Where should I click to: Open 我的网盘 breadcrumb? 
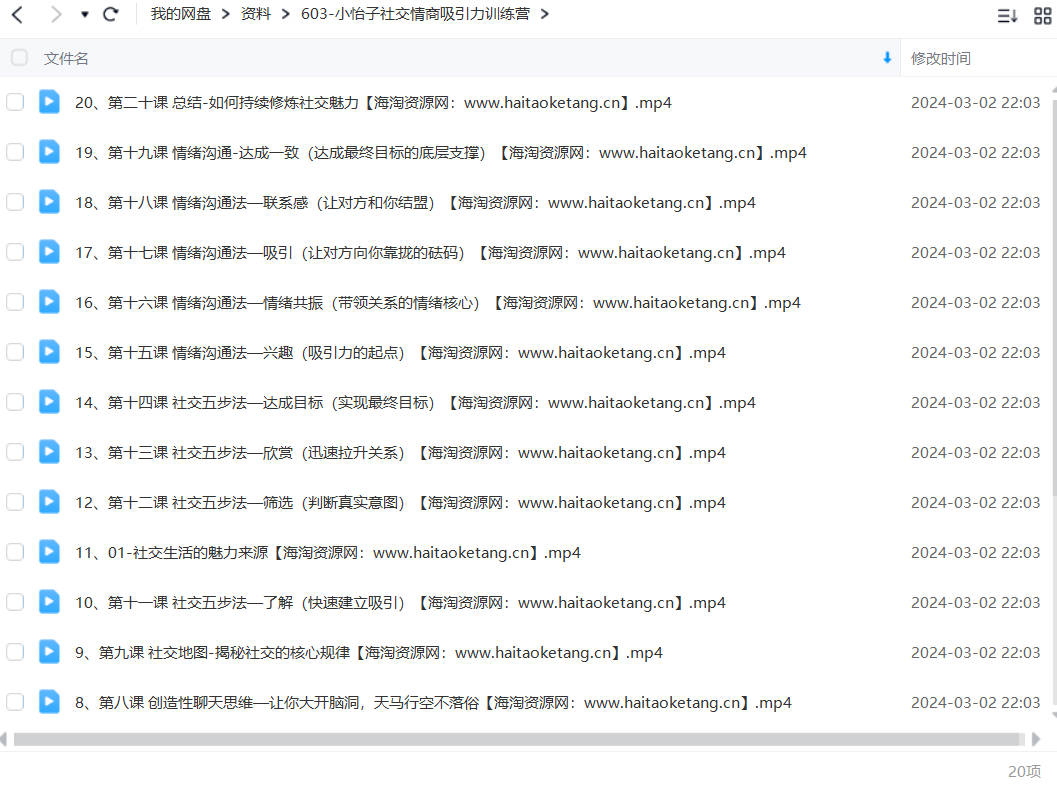point(181,14)
